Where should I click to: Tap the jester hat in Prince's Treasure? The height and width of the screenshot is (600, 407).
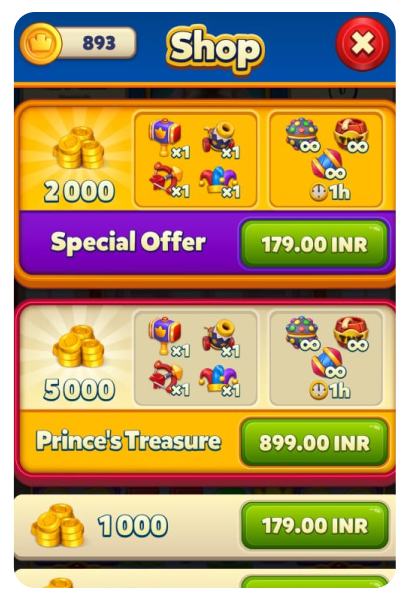(219, 381)
